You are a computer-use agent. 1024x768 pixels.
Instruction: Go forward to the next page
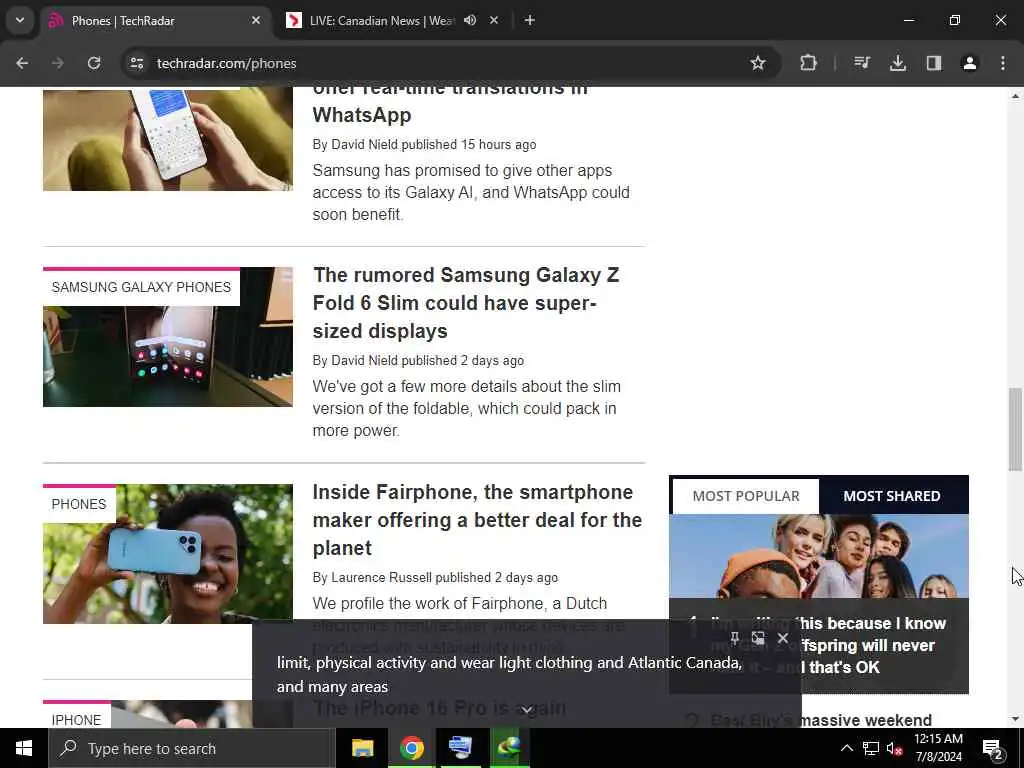click(x=57, y=63)
